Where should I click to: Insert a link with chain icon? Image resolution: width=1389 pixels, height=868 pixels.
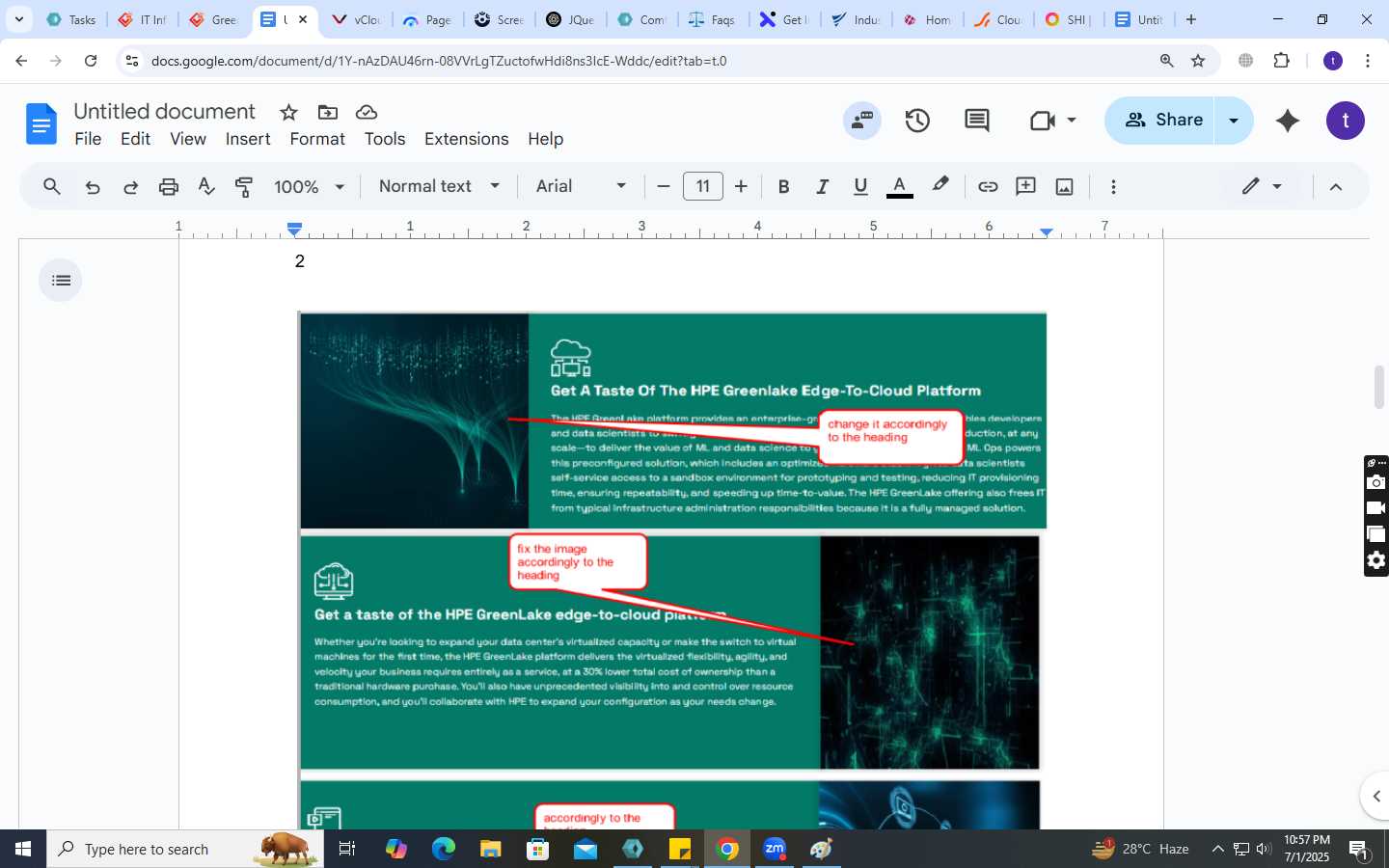(x=988, y=186)
